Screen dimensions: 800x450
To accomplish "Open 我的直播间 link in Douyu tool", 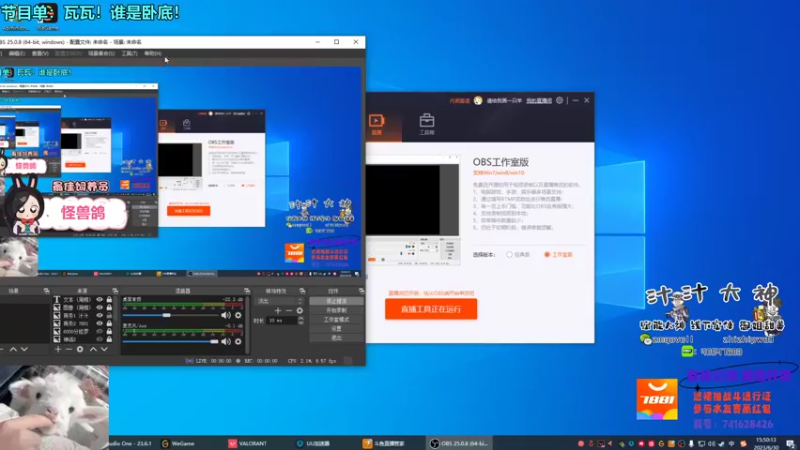I will click(539, 101).
